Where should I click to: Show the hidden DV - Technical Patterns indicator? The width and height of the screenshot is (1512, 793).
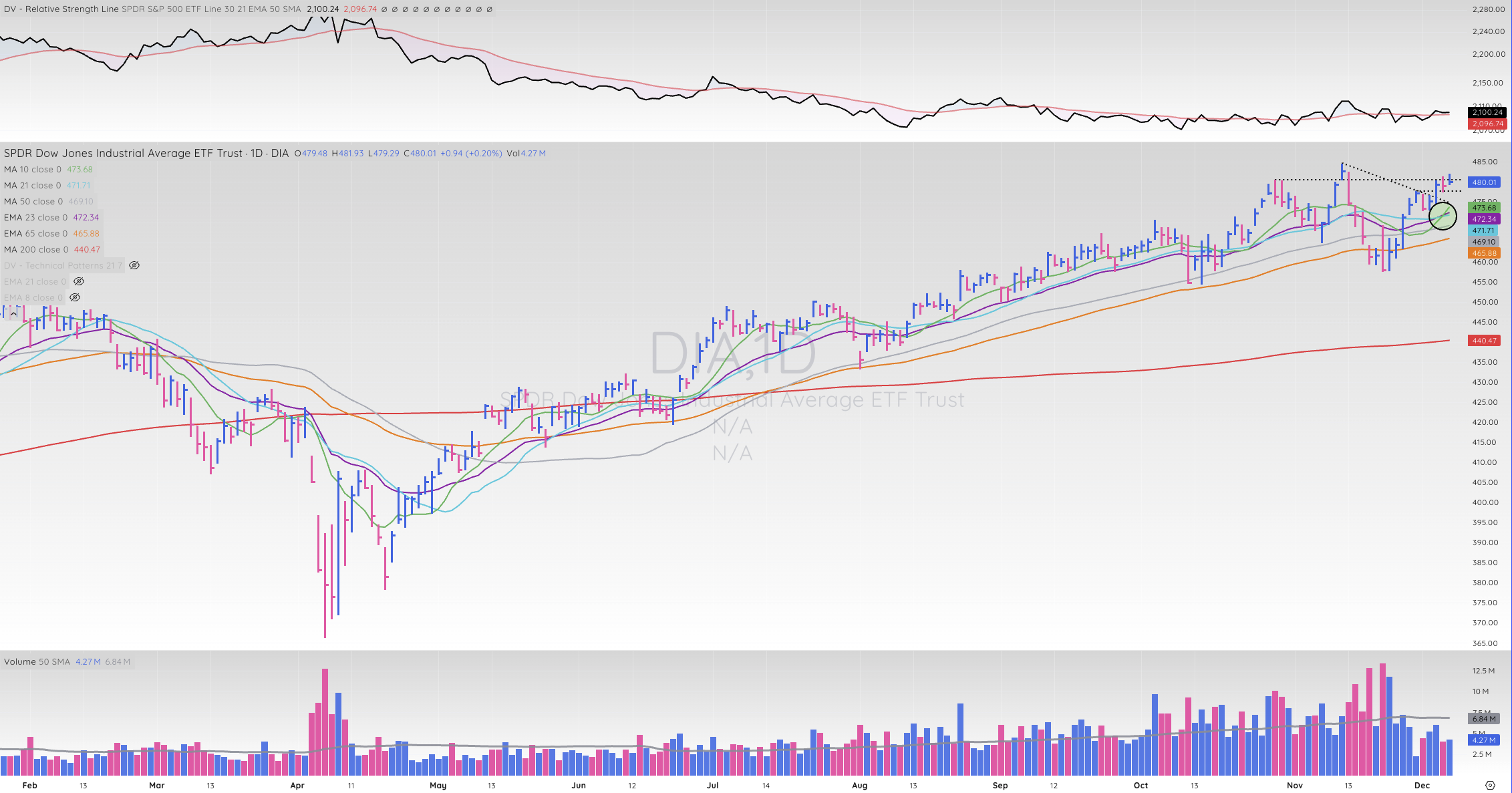pos(134,265)
